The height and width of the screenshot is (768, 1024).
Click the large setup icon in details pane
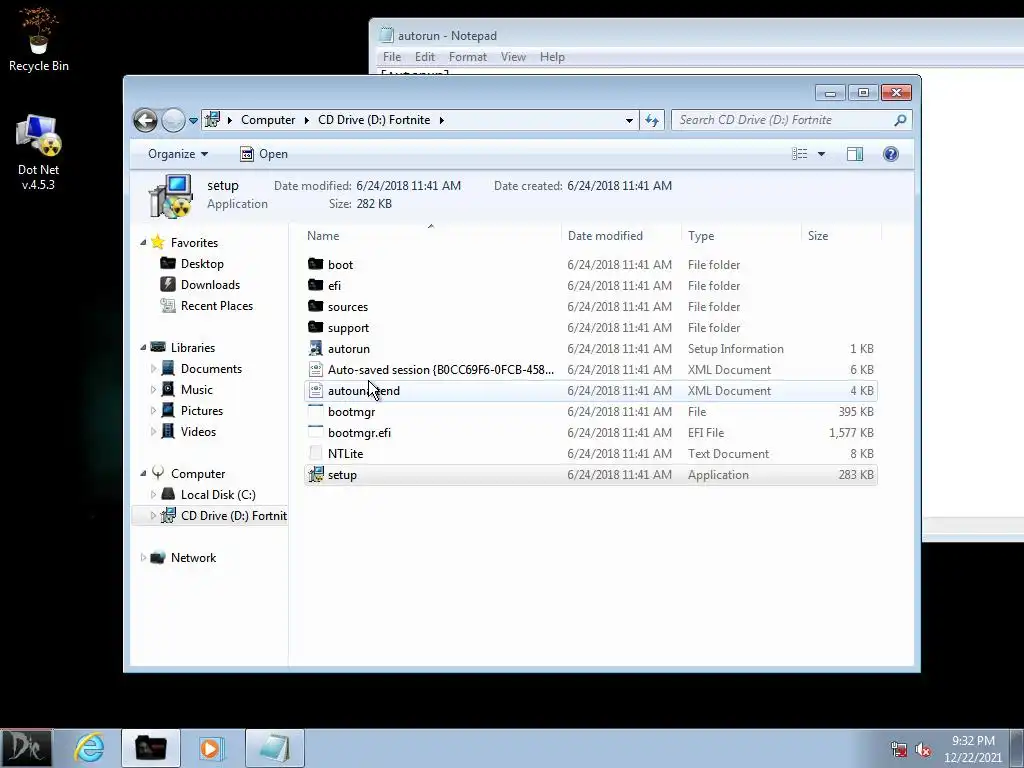pyautogui.click(x=170, y=195)
